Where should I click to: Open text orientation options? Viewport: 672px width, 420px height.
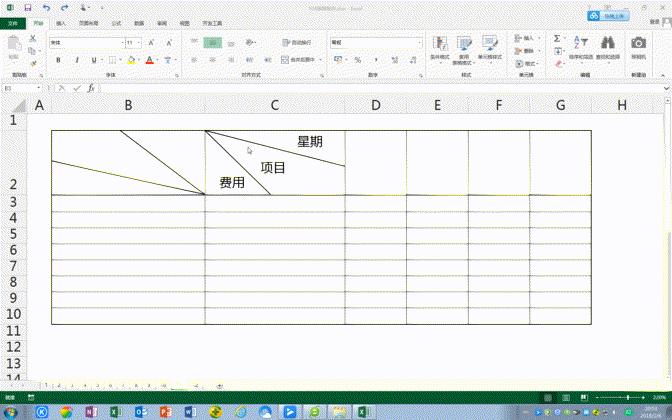[250, 42]
